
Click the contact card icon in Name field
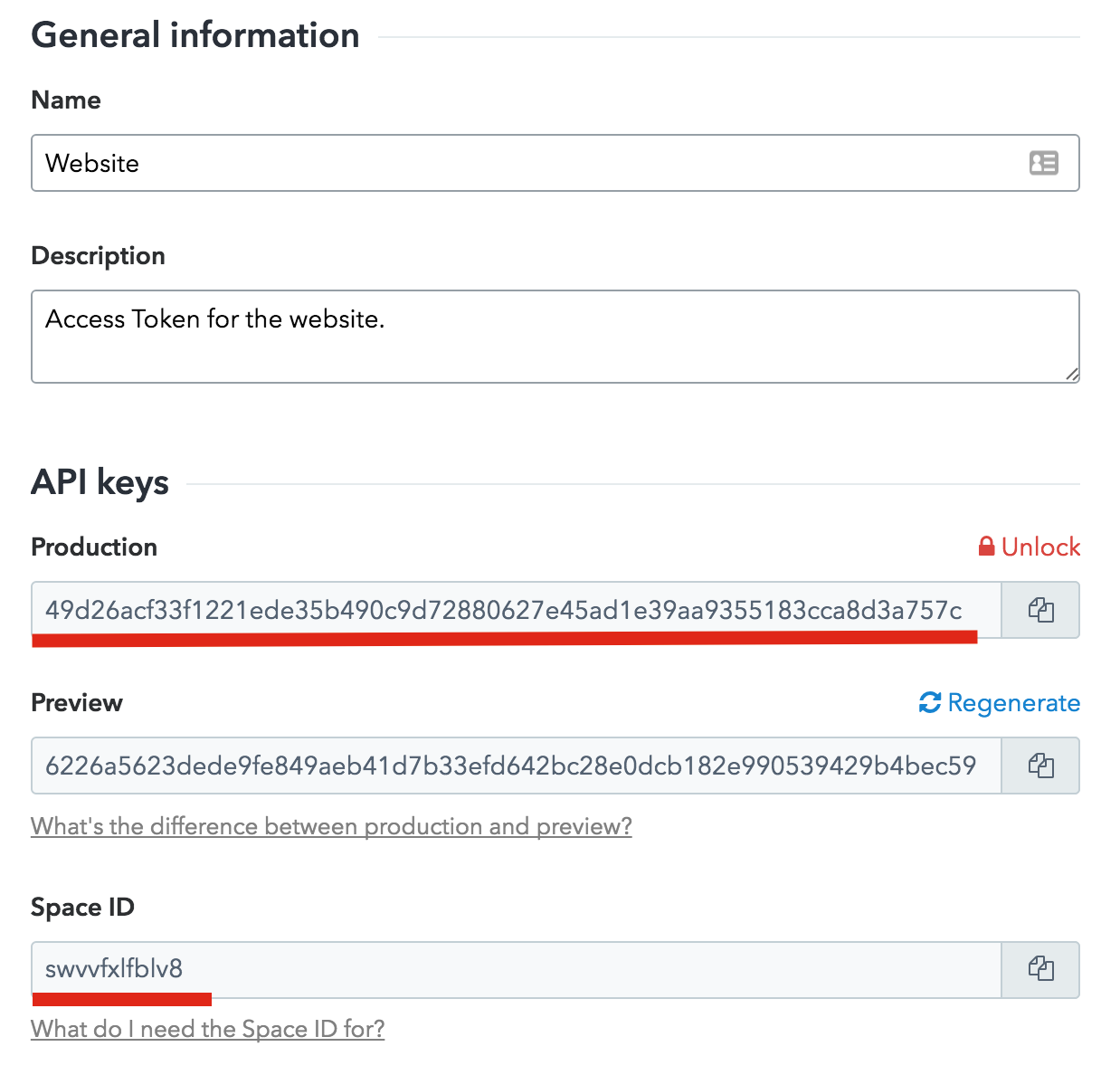pos(1043,163)
